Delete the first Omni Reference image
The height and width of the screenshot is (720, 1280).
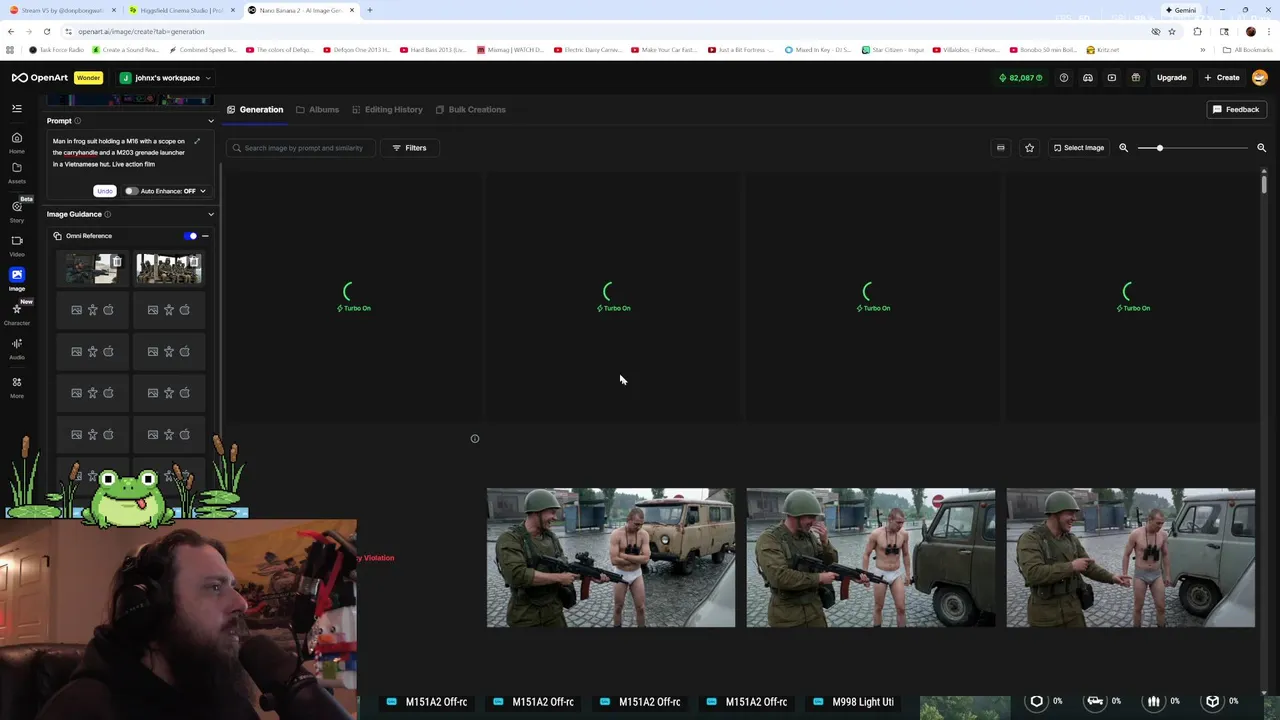(x=117, y=262)
